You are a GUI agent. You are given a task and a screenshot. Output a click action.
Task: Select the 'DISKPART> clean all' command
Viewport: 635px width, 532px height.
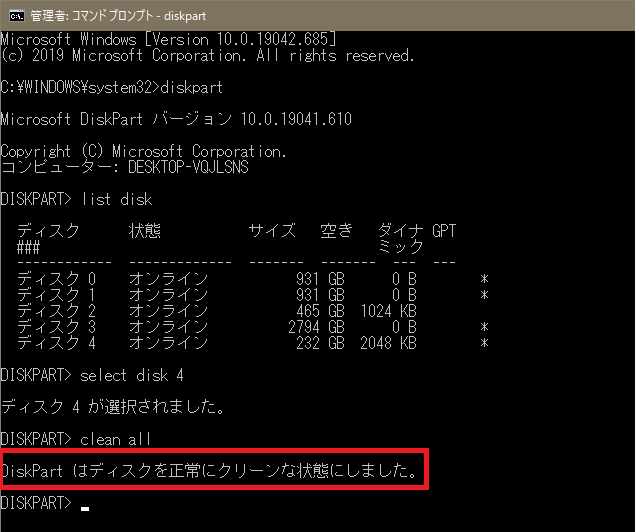click(76, 439)
